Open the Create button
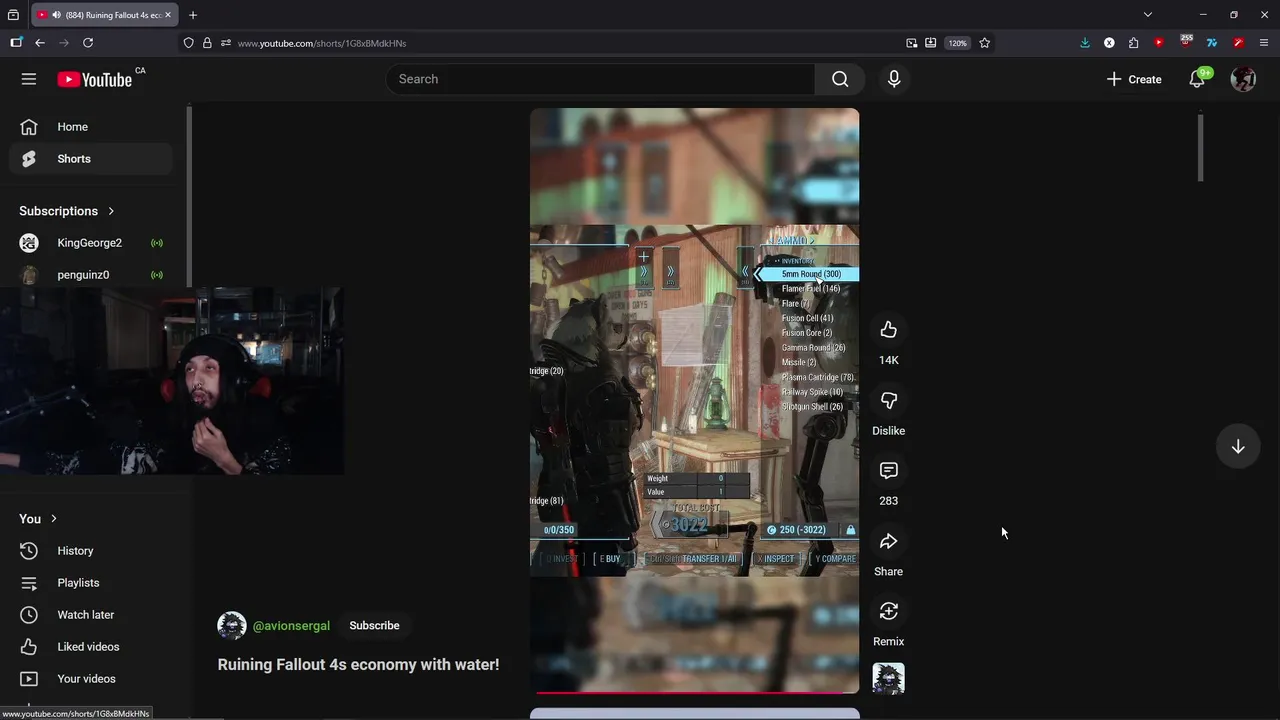The height and width of the screenshot is (720, 1280). point(1134,79)
